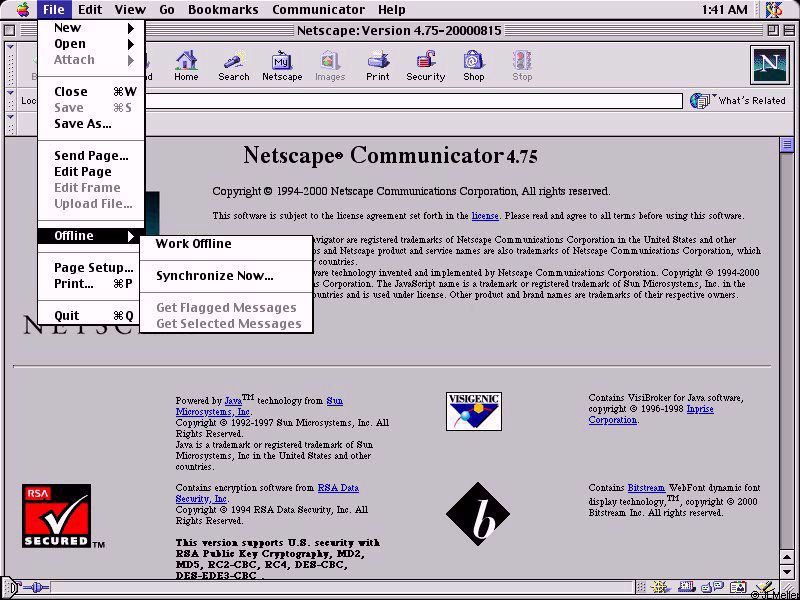
Task: Expand the Attach submenu
Action: tap(92, 60)
